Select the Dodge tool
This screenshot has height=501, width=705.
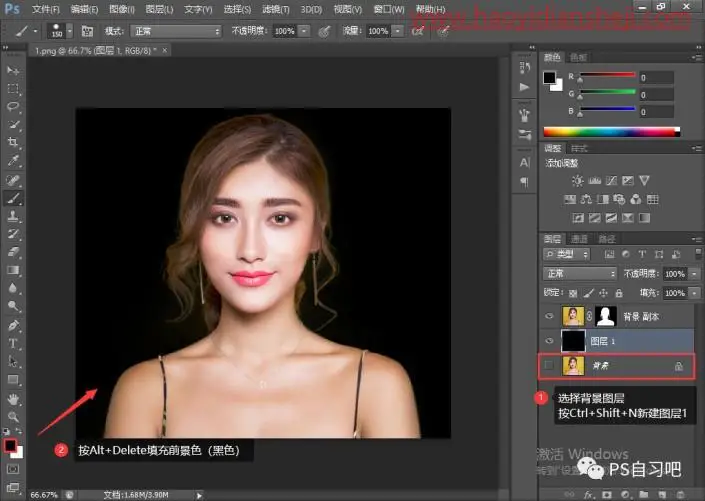13,306
